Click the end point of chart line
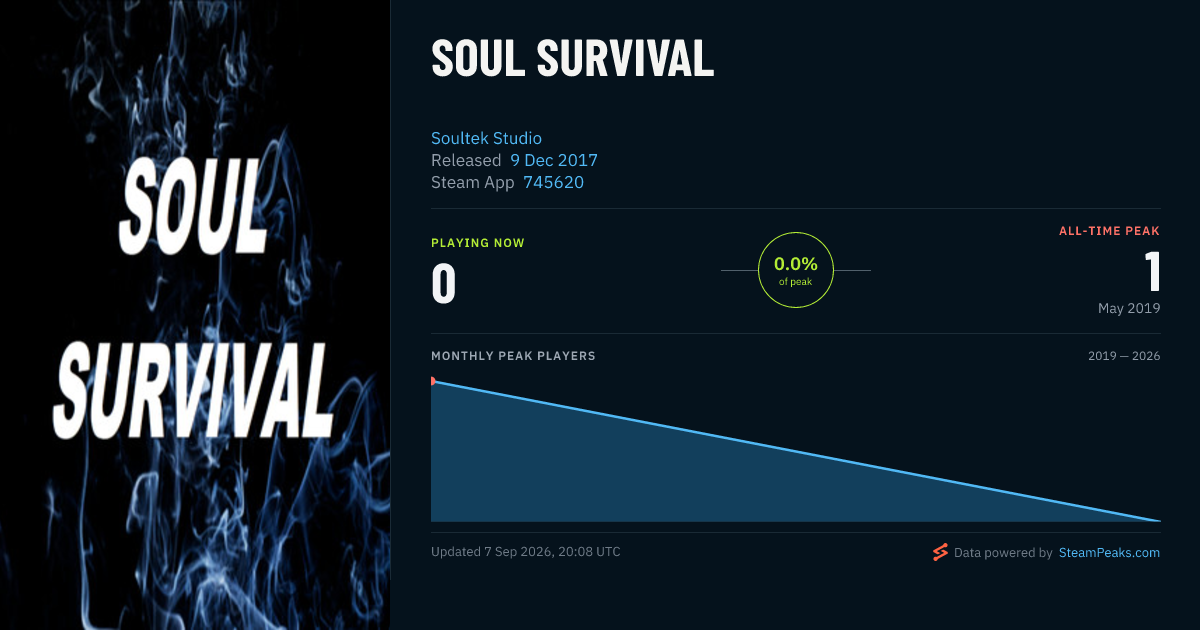Image resolution: width=1200 pixels, height=630 pixels. coord(1159,520)
